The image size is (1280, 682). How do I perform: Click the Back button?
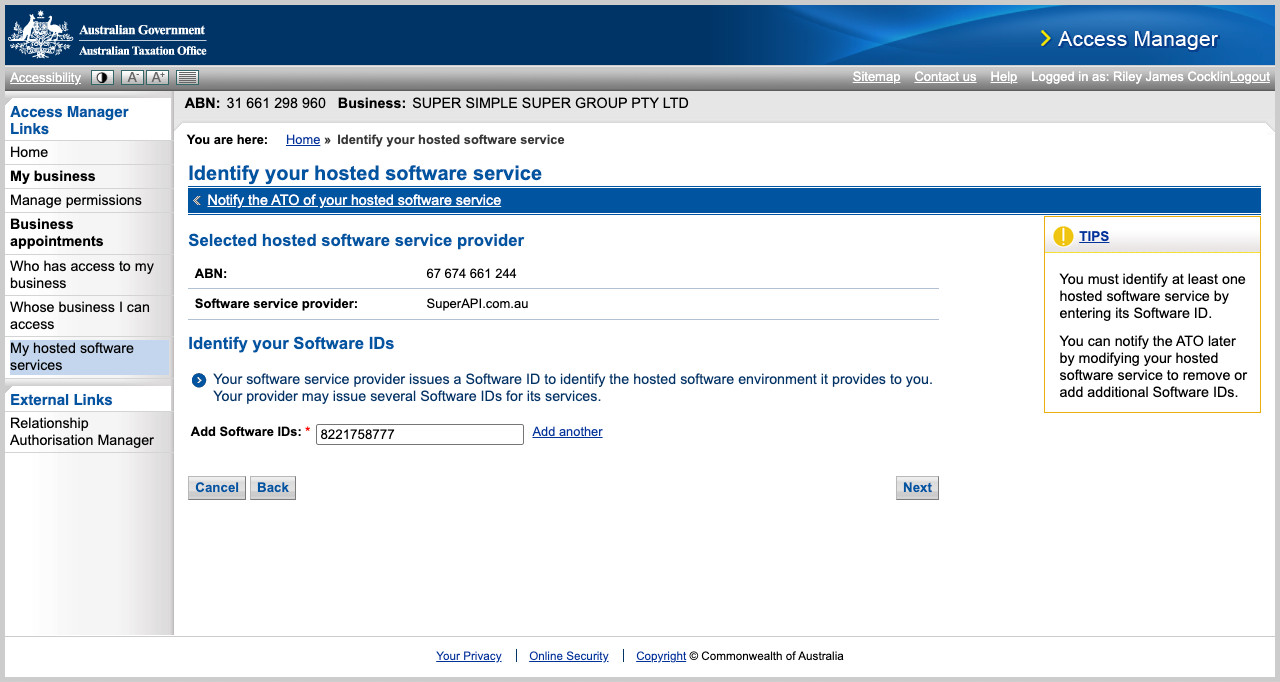(273, 488)
